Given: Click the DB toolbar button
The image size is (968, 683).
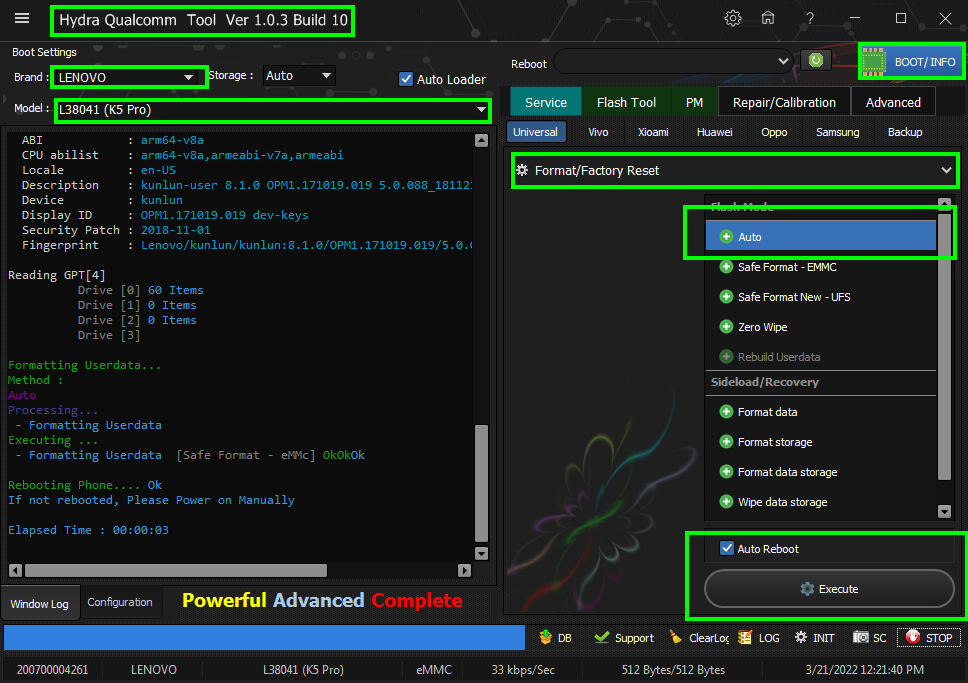Looking at the screenshot, I should (556, 638).
